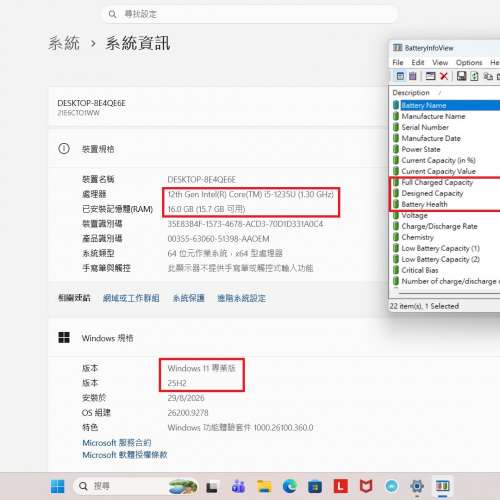Open the Microsoft 服務合約 link
This screenshot has height=500, width=500.
(x=117, y=443)
